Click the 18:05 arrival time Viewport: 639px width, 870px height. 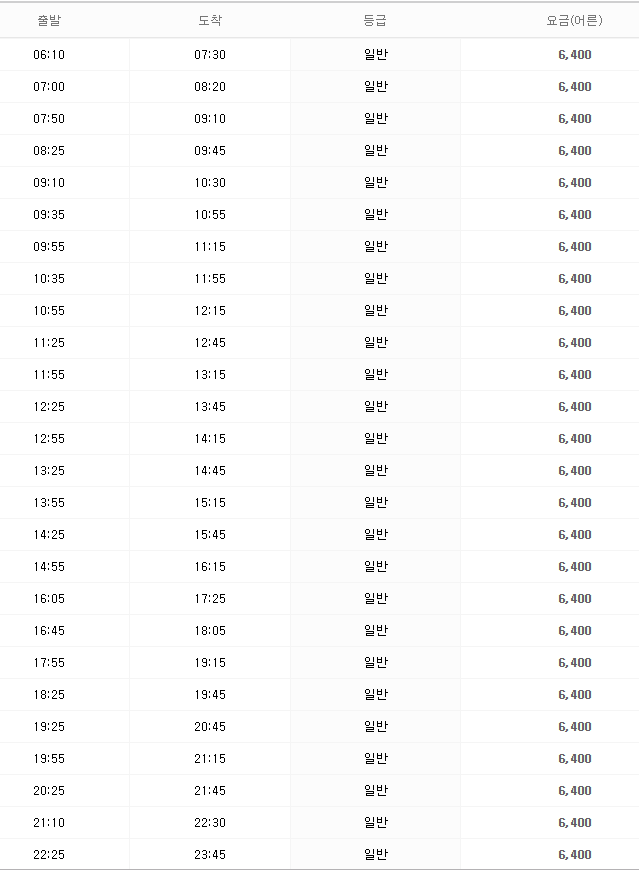point(210,630)
